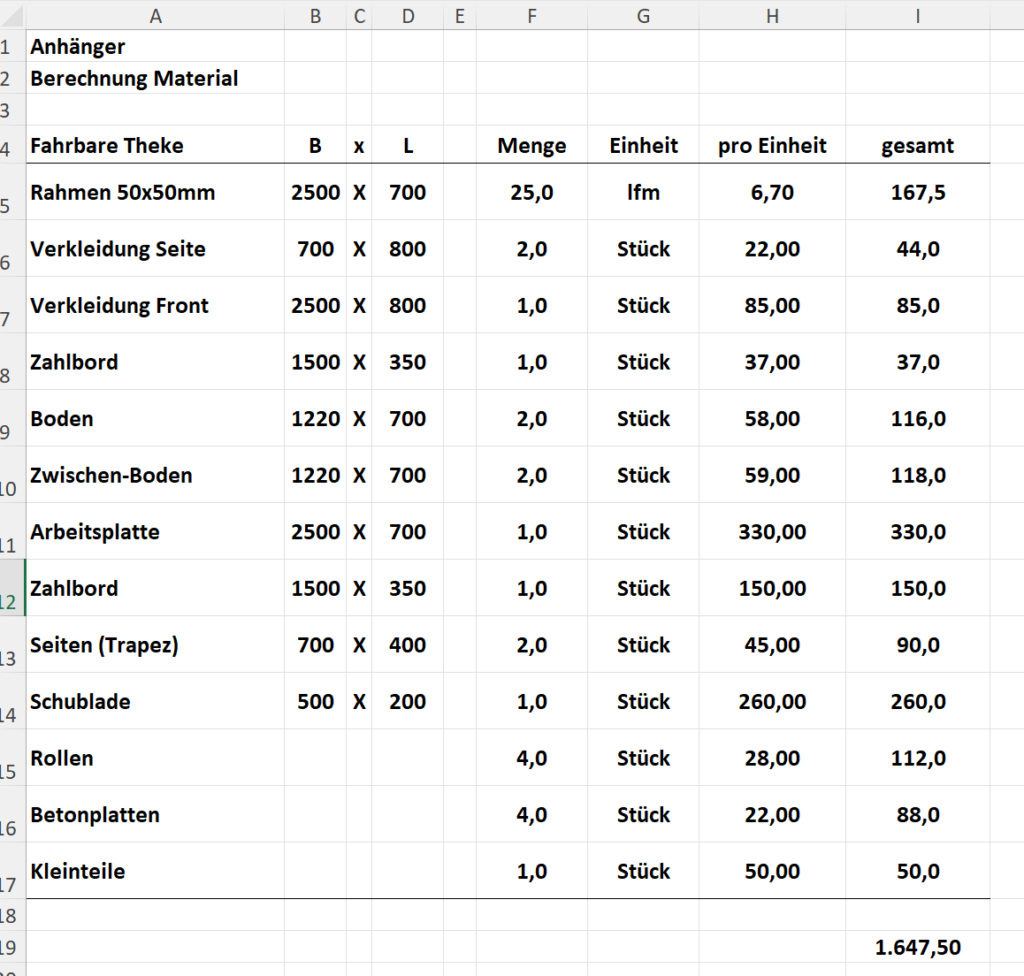Select the Kleinteile cell
Image resolution: width=1024 pixels, height=976 pixels.
click(x=155, y=871)
